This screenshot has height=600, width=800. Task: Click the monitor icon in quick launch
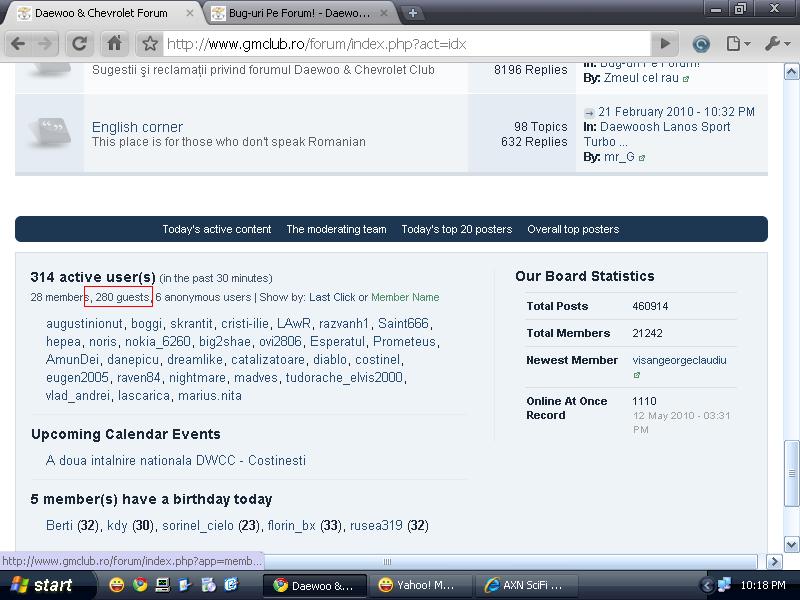[162, 585]
